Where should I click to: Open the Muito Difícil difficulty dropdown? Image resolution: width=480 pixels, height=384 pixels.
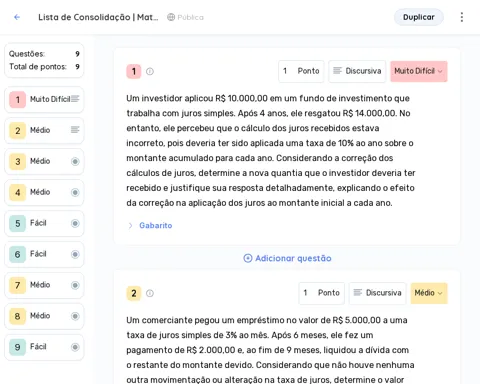tap(419, 71)
